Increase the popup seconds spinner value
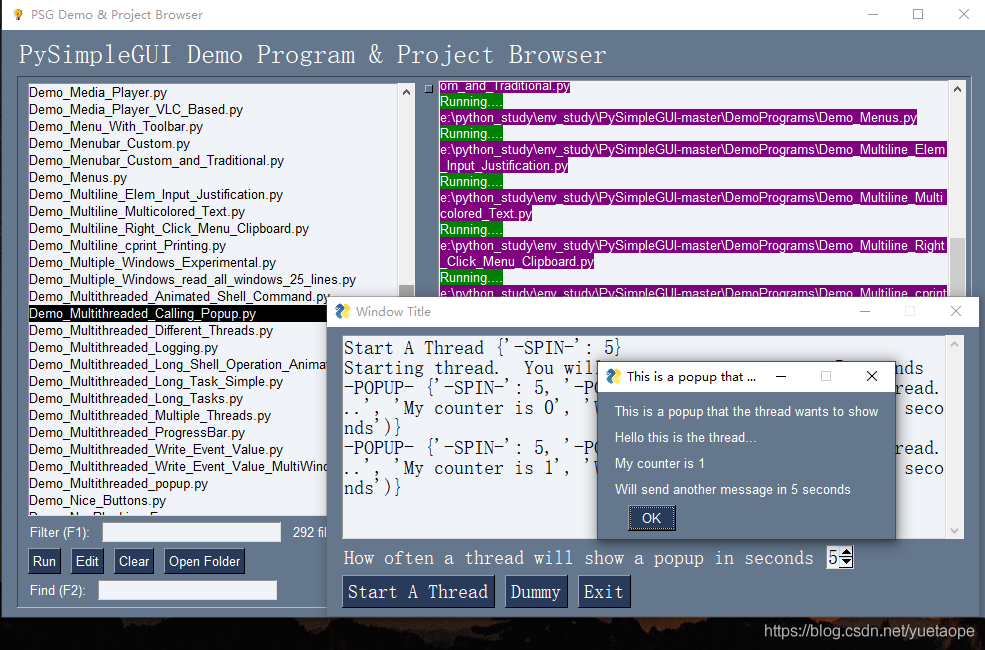 tap(847, 553)
